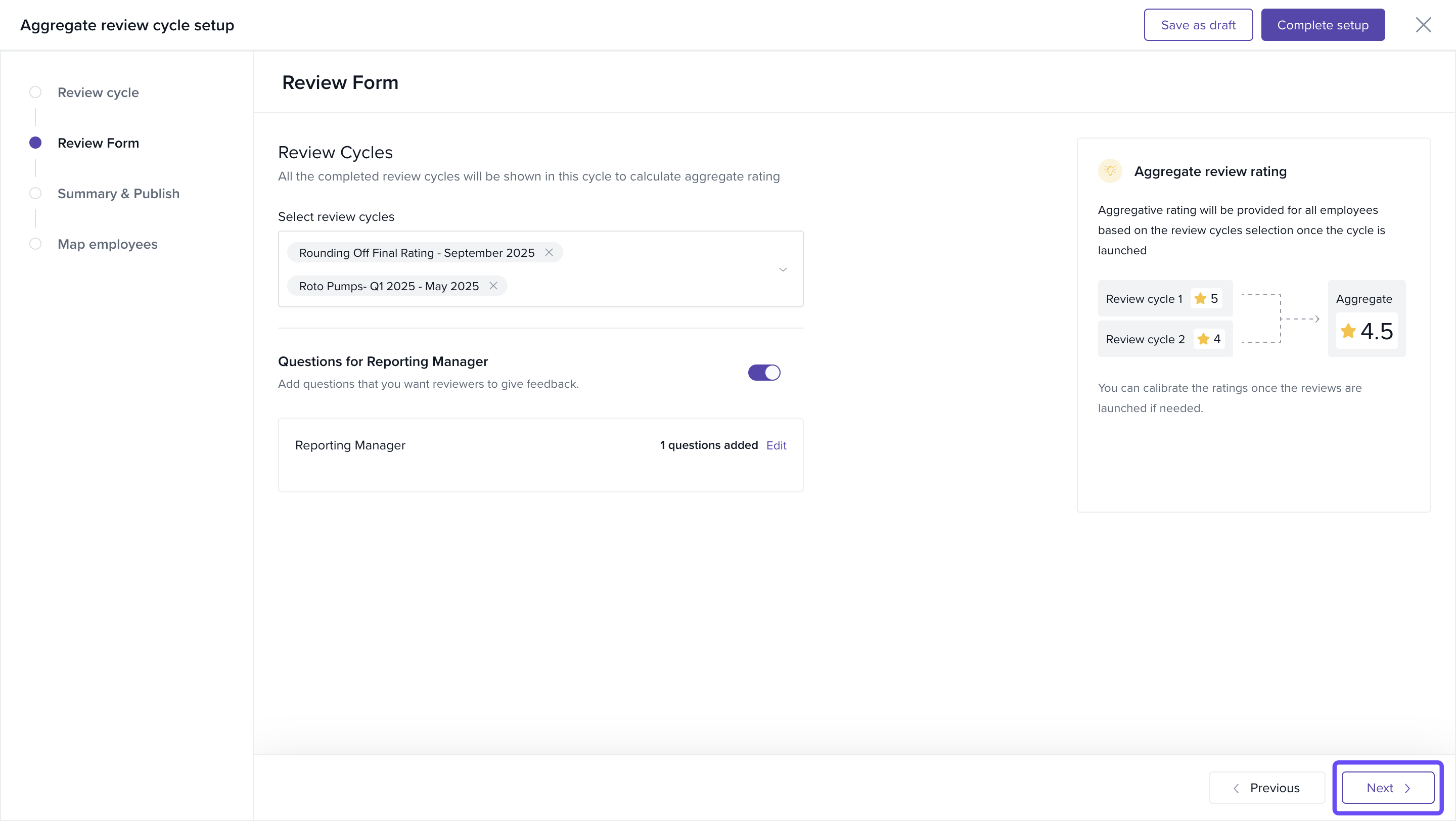The height and width of the screenshot is (821, 1456).
Task: Open the review cycles multi-select field
Action: point(650,269)
